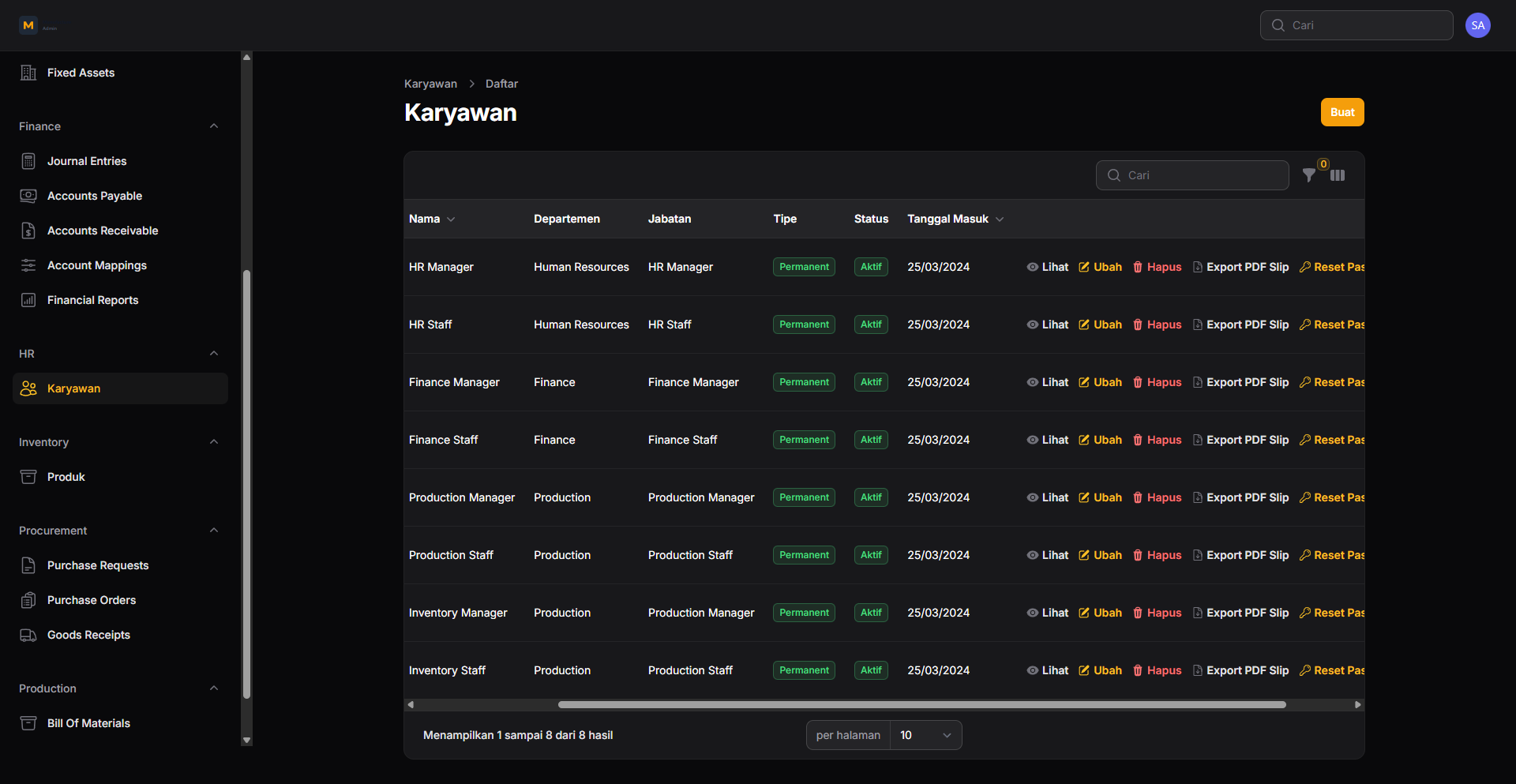
Task: Collapse the Production sidebar group
Action: point(214,688)
